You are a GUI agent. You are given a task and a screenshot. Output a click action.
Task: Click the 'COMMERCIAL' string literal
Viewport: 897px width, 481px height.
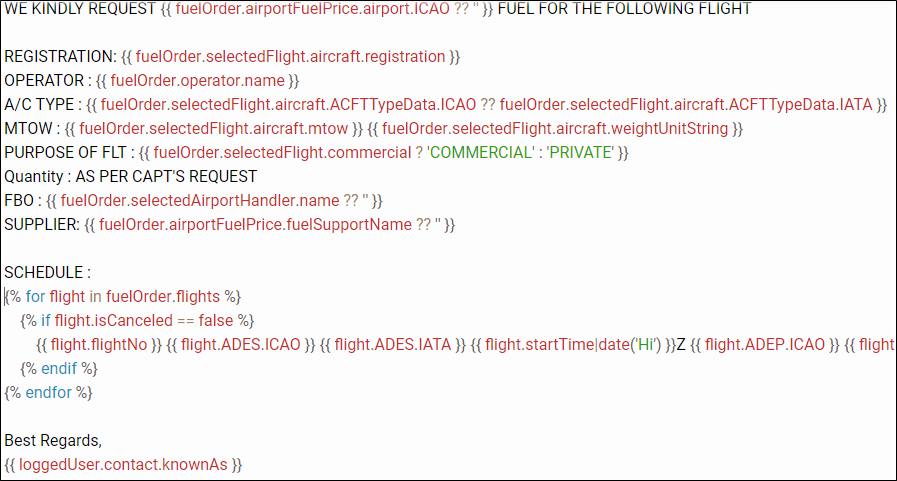click(x=480, y=153)
